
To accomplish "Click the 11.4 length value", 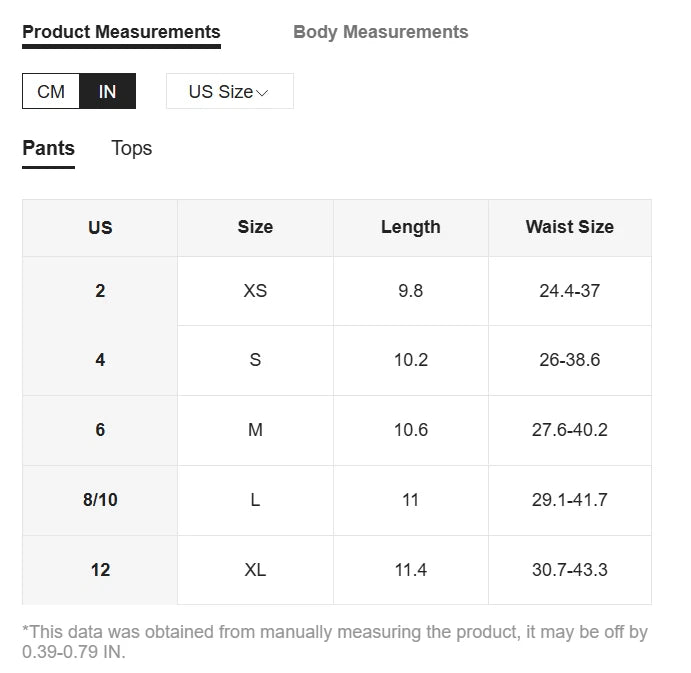I will click(x=410, y=570).
